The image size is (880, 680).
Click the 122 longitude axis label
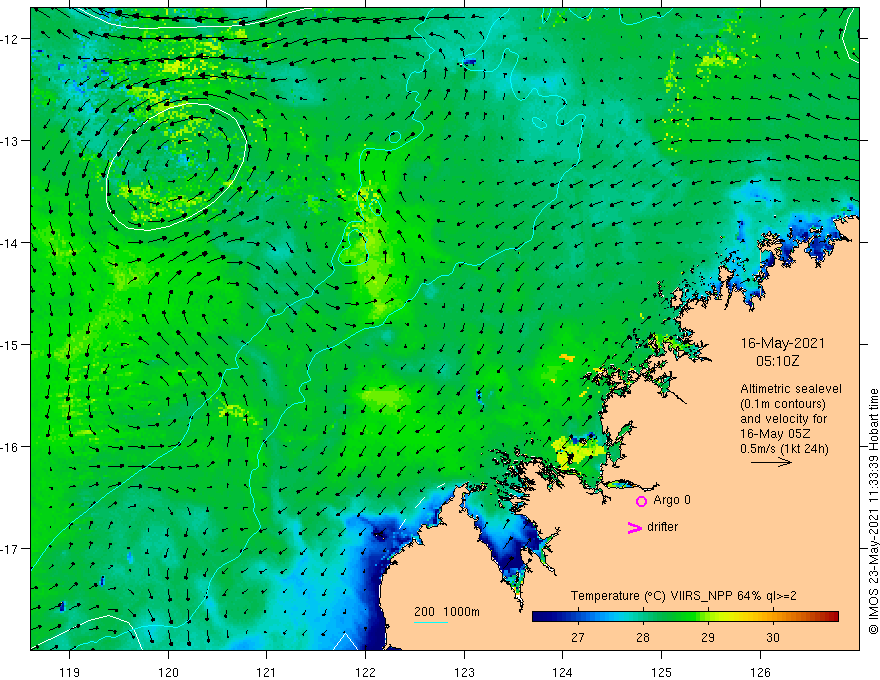pos(365,672)
